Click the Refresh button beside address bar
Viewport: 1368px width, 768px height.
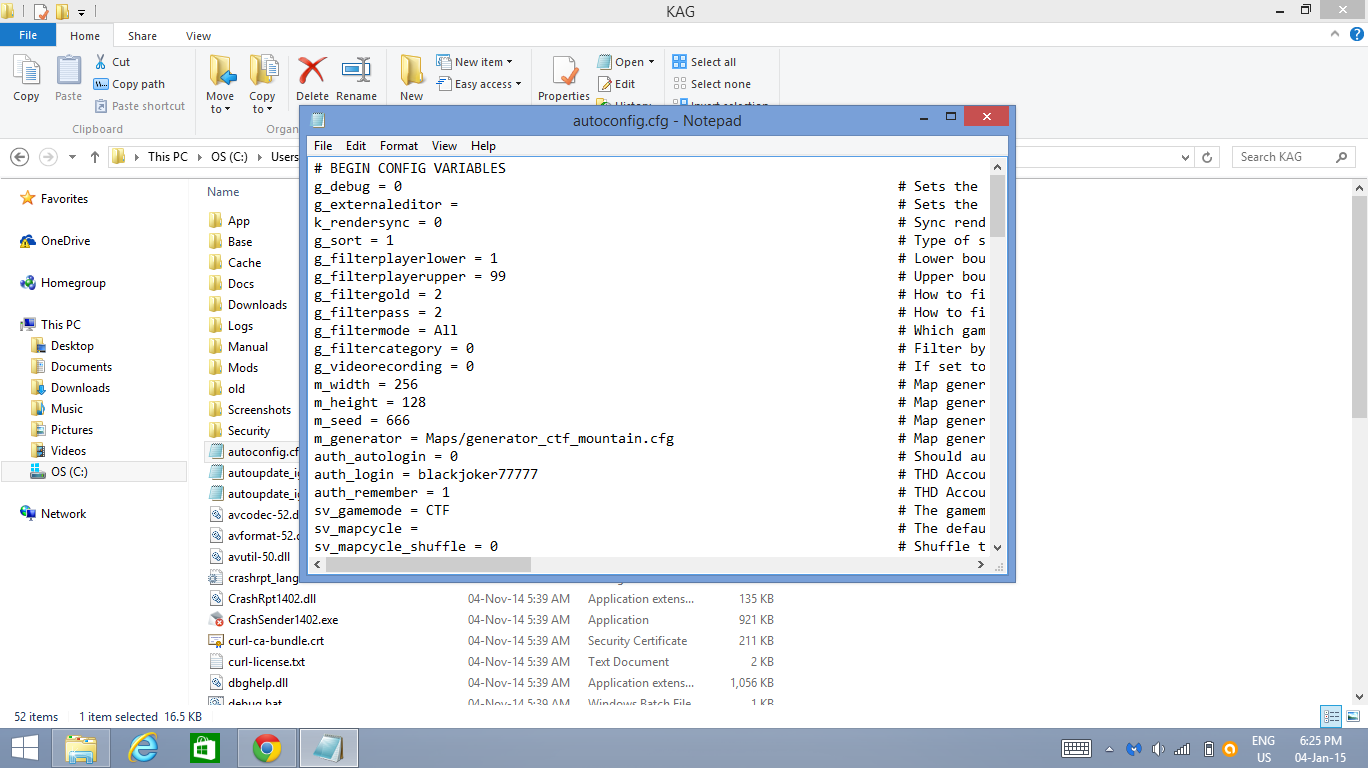[1207, 157]
